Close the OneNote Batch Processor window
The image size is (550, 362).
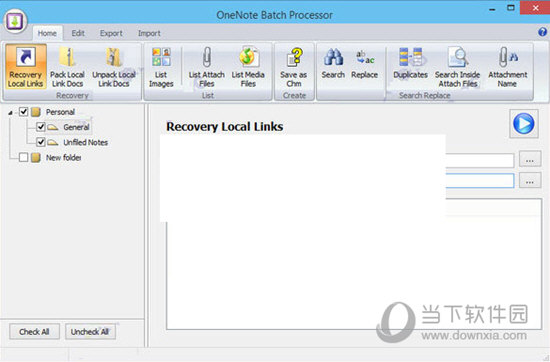(535, 8)
